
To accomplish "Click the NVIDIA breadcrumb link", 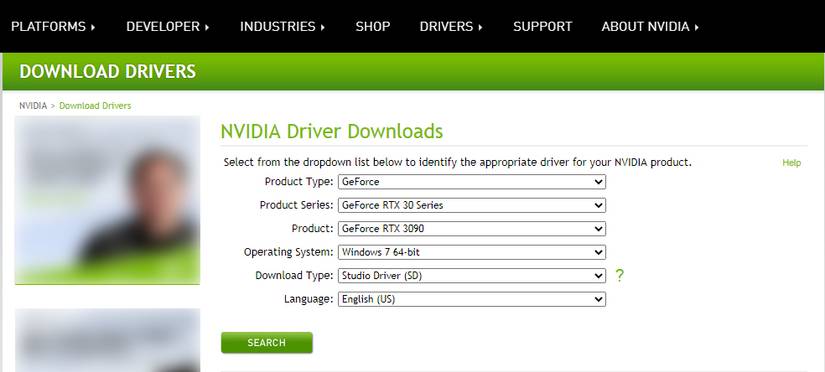I will point(33,106).
